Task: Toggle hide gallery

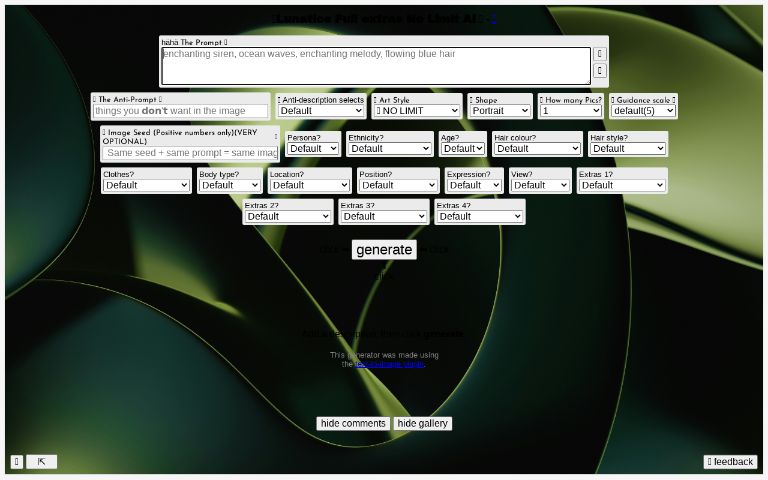Action: (x=423, y=424)
